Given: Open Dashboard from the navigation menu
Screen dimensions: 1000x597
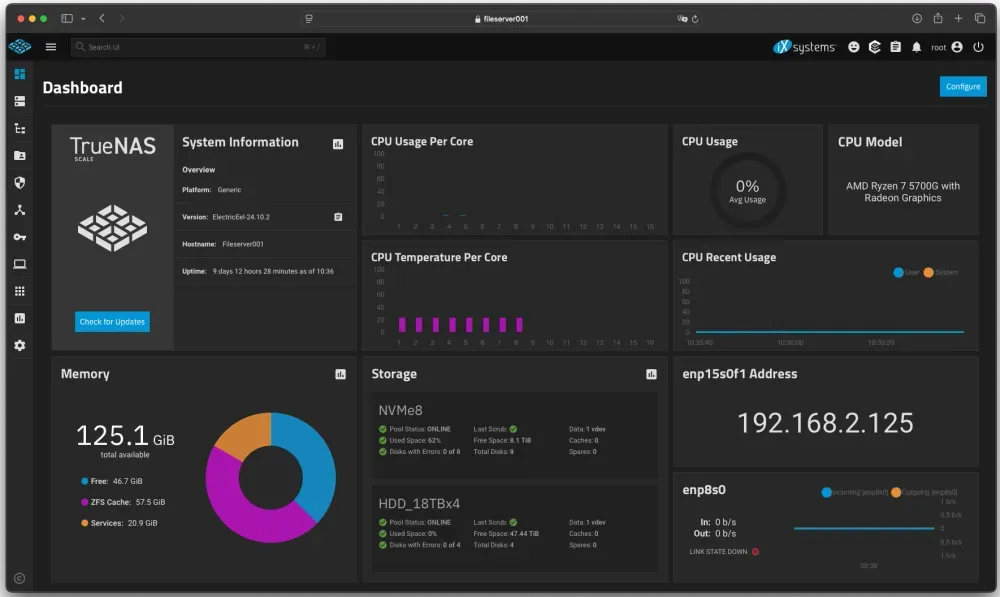Looking at the screenshot, I should pos(19,73).
